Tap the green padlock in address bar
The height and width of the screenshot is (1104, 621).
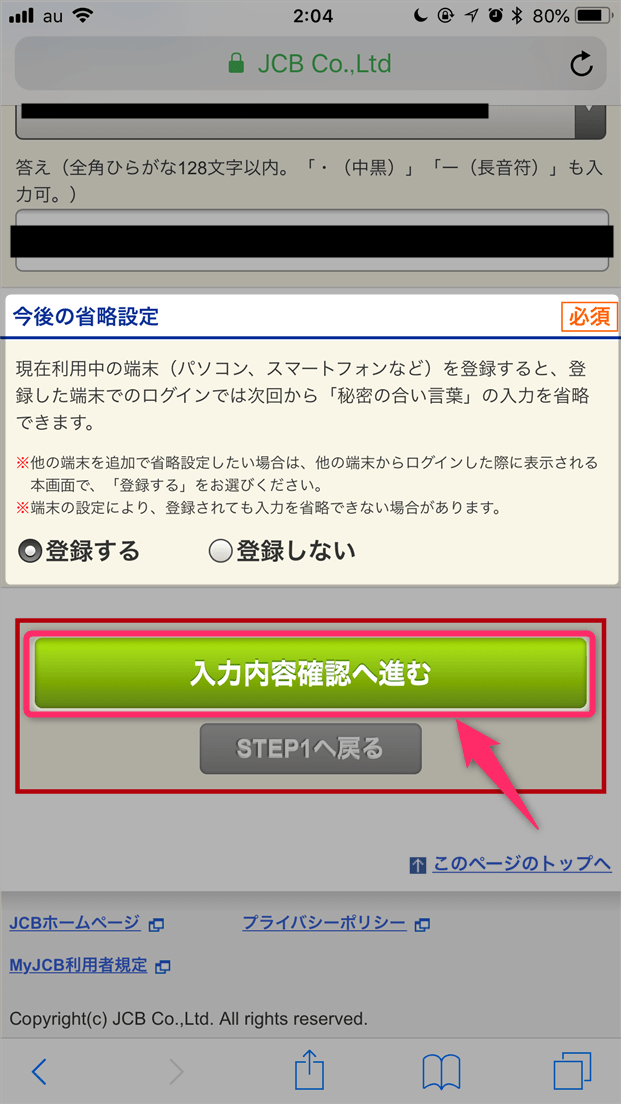pyautogui.click(x=236, y=65)
